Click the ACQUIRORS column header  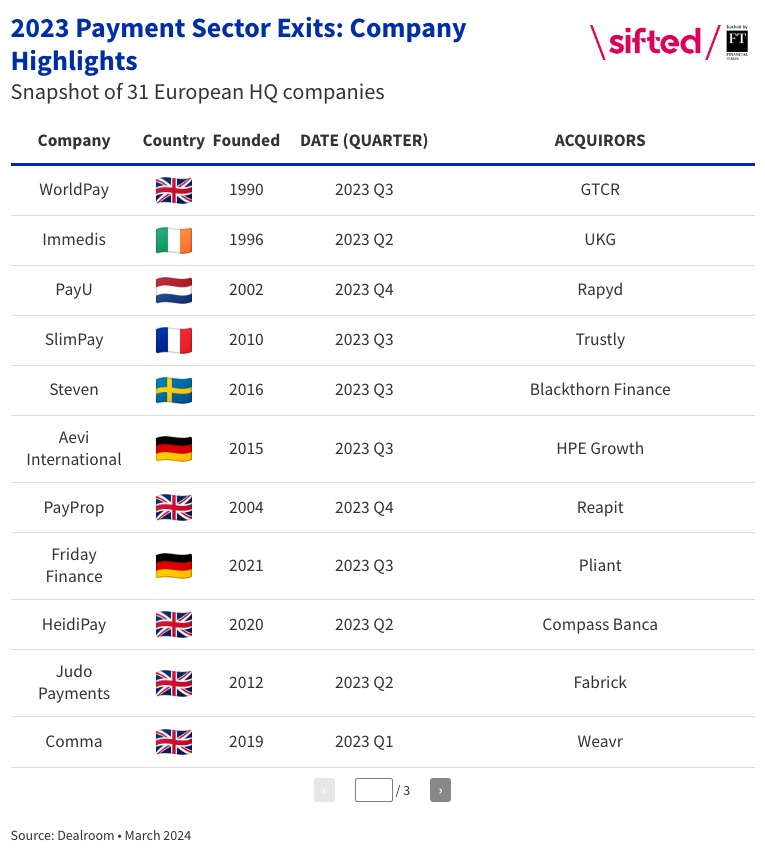tap(599, 140)
